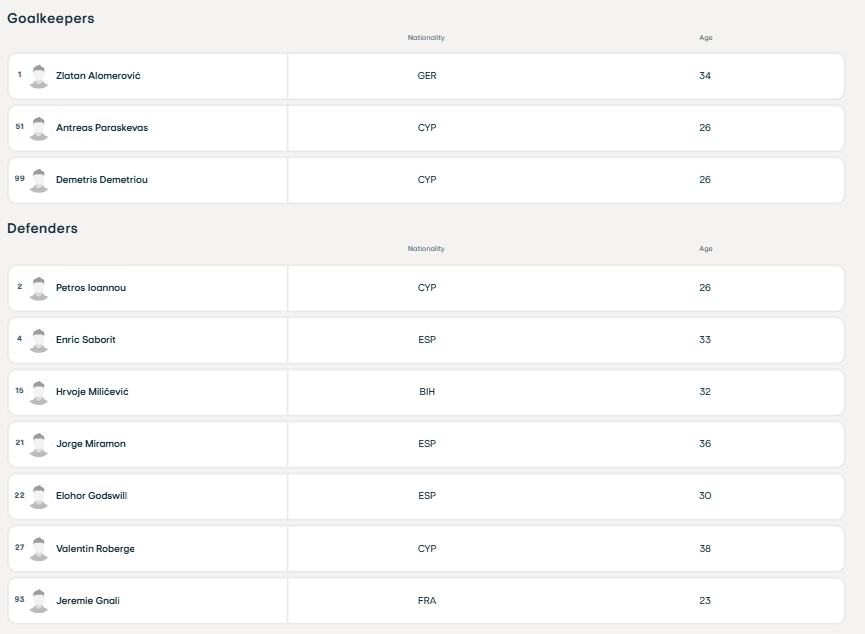The image size is (865, 634).
Task: Open Enric Saborit's player page
Action: [86, 340]
